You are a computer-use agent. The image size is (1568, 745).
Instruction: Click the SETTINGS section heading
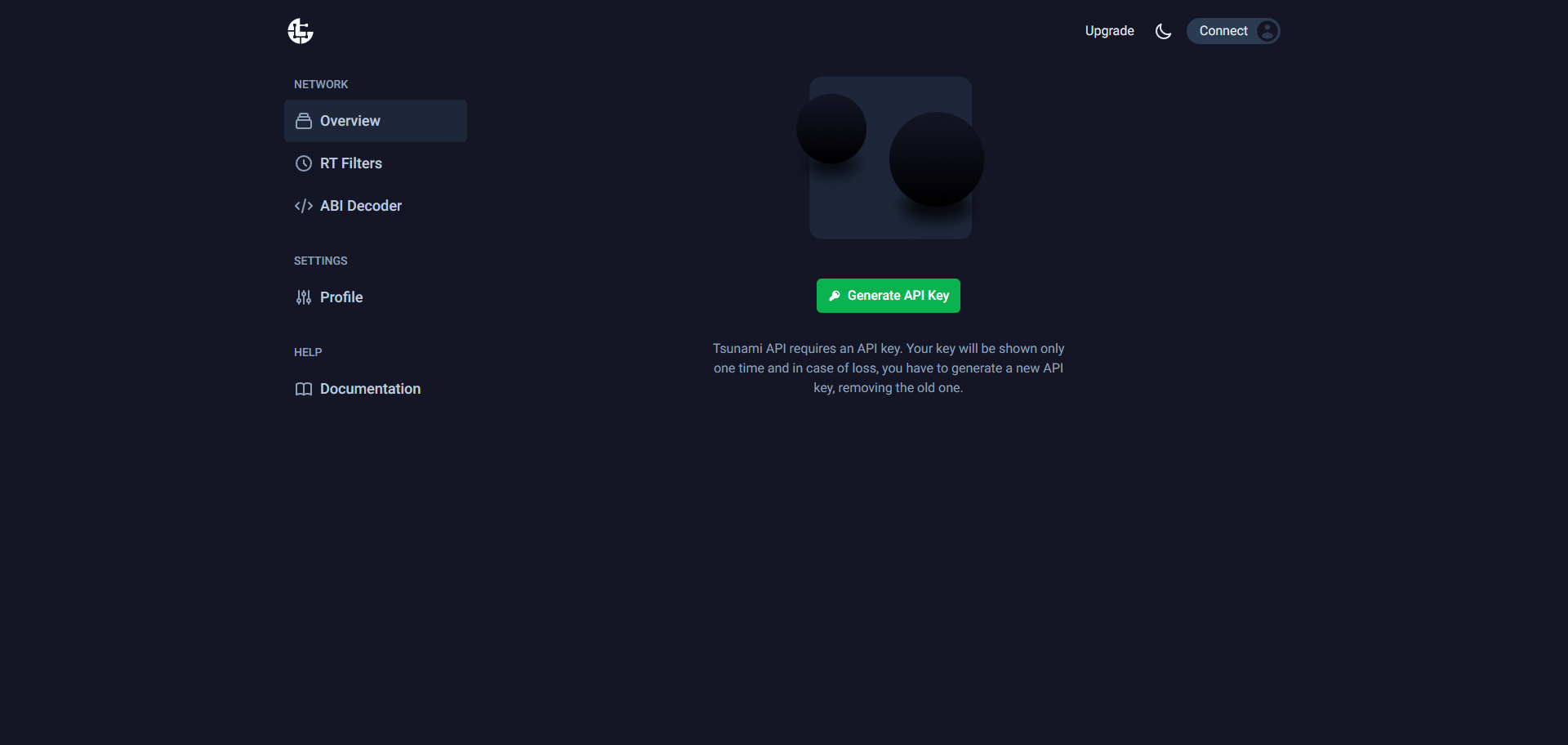click(x=320, y=261)
